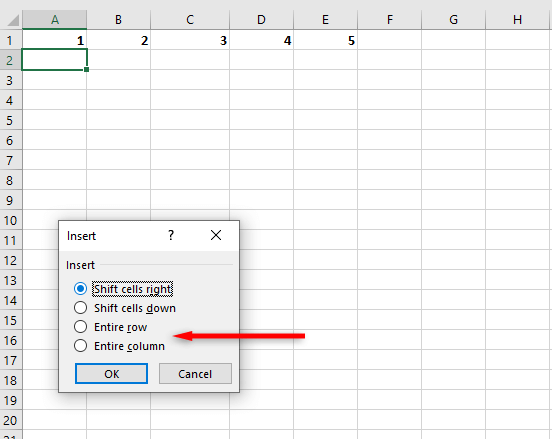This screenshot has height=439, width=552.
Task: Close the Insert dialog with X
Action: (216, 235)
